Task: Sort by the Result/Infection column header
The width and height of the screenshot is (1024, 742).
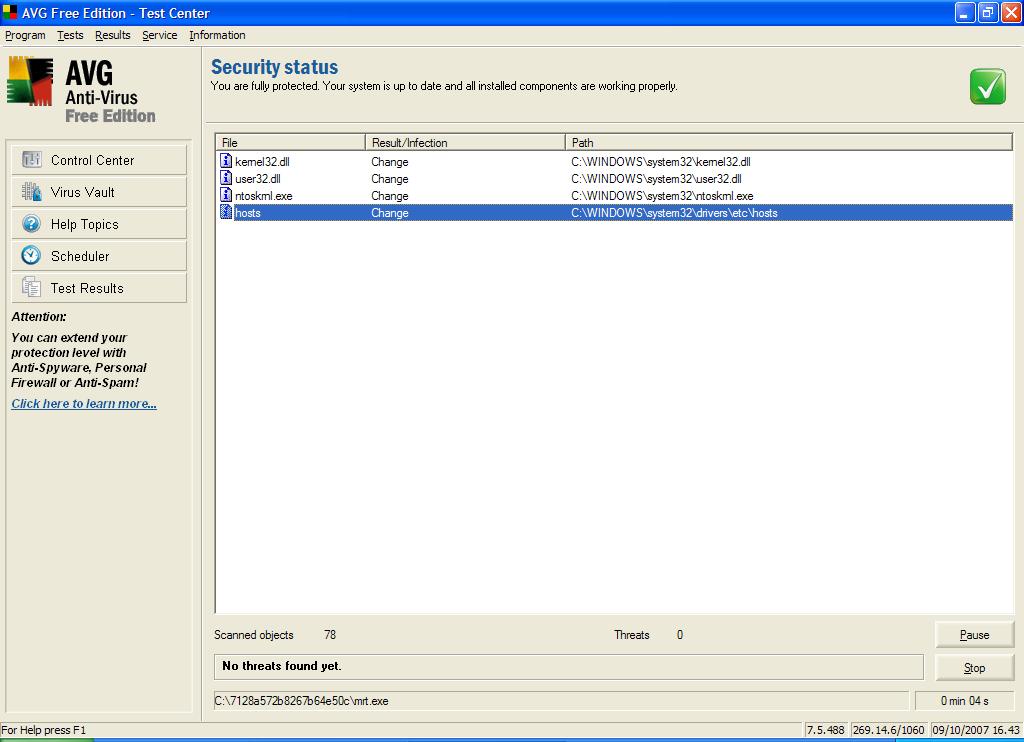Action: [465, 142]
